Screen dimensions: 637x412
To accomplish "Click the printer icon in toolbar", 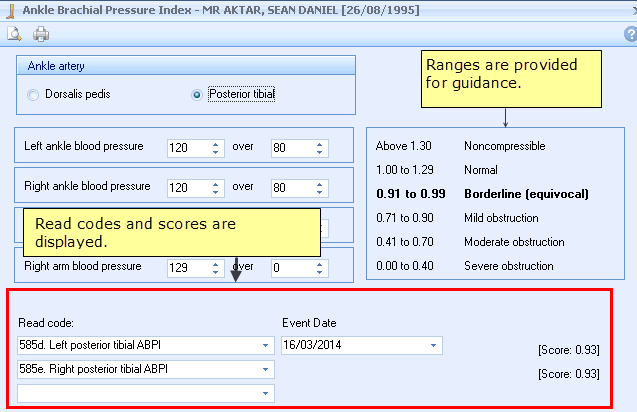I will 41,34.
